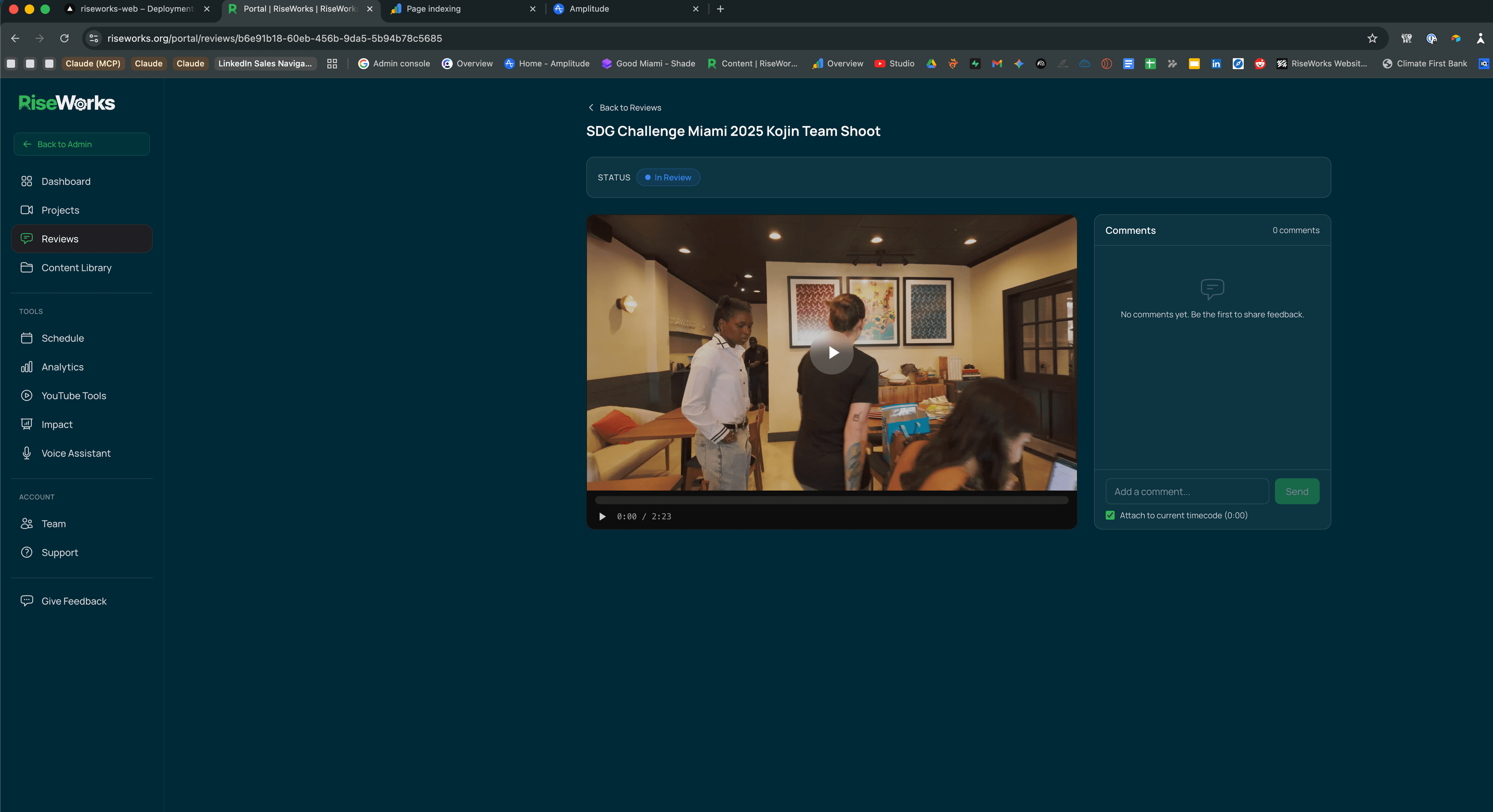Uncheck 'Attach to current timecode (0:00)'
This screenshot has height=812, width=1493.
click(1110, 515)
